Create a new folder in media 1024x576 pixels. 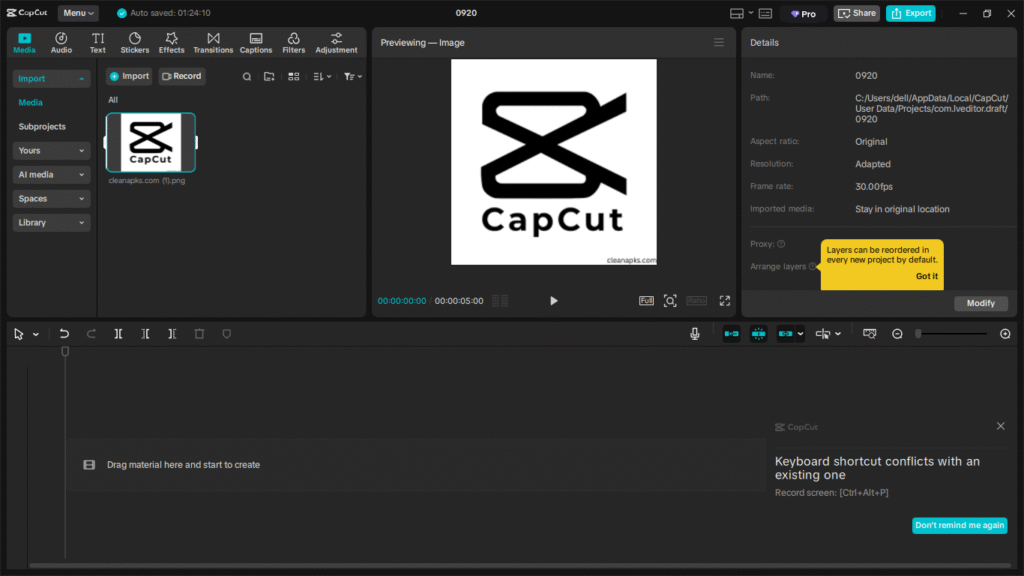pyautogui.click(x=269, y=77)
